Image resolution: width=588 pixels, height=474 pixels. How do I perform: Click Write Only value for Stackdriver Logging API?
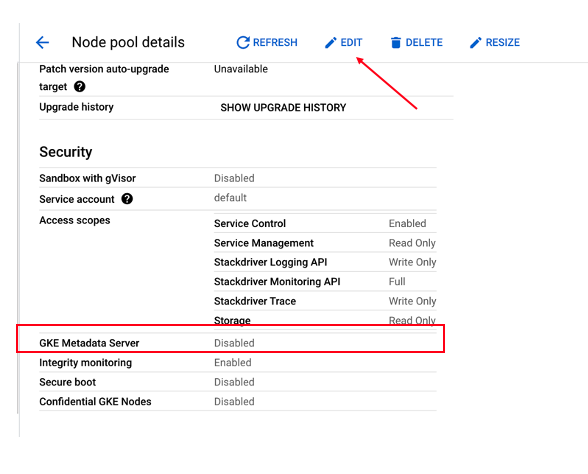point(412,262)
